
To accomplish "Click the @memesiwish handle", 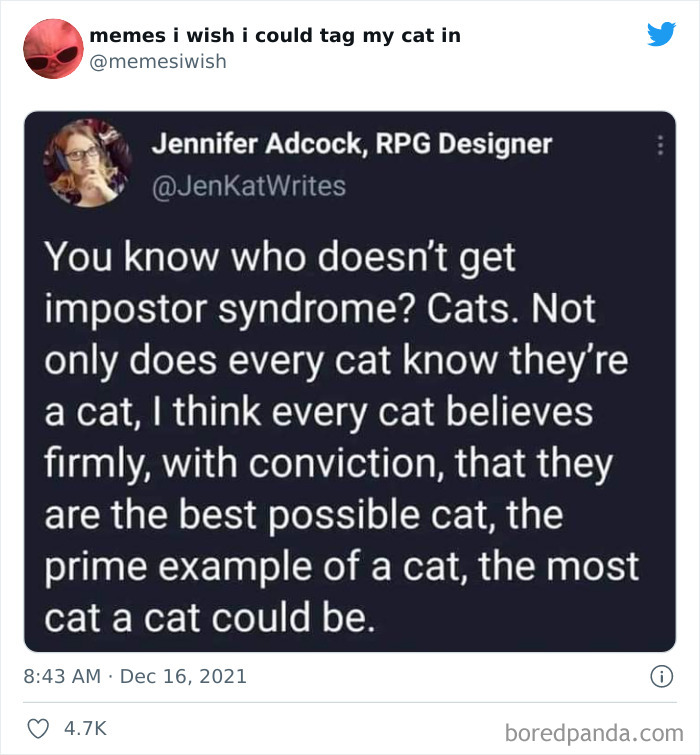I will [x=158, y=62].
